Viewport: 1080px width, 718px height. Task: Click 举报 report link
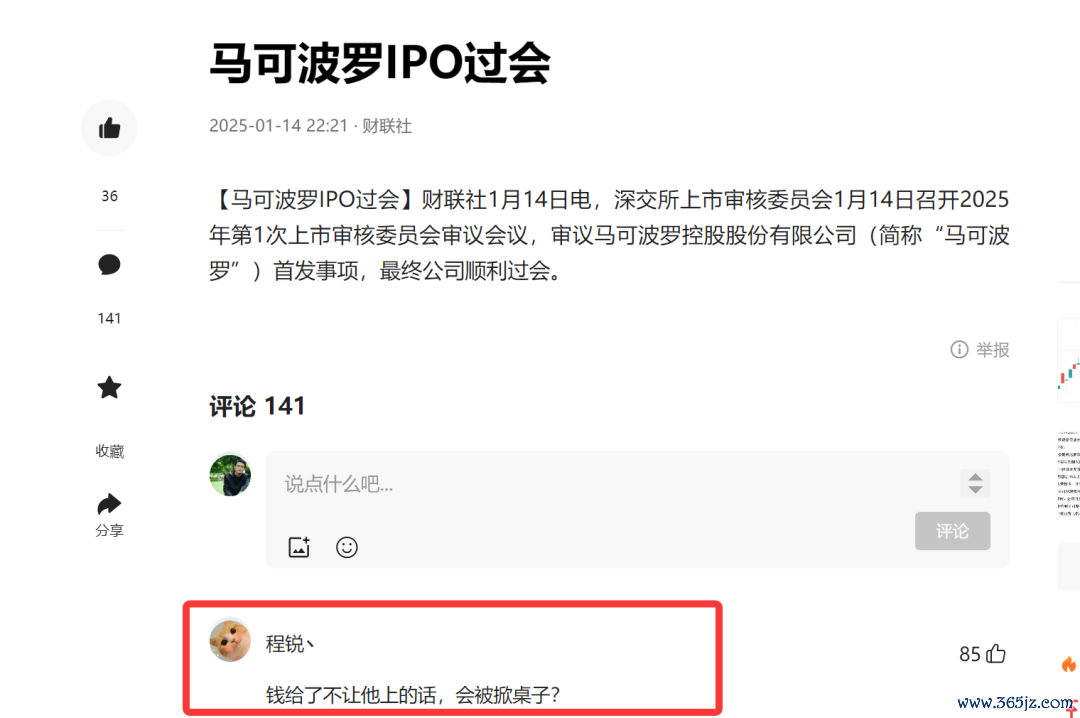[x=993, y=350]
